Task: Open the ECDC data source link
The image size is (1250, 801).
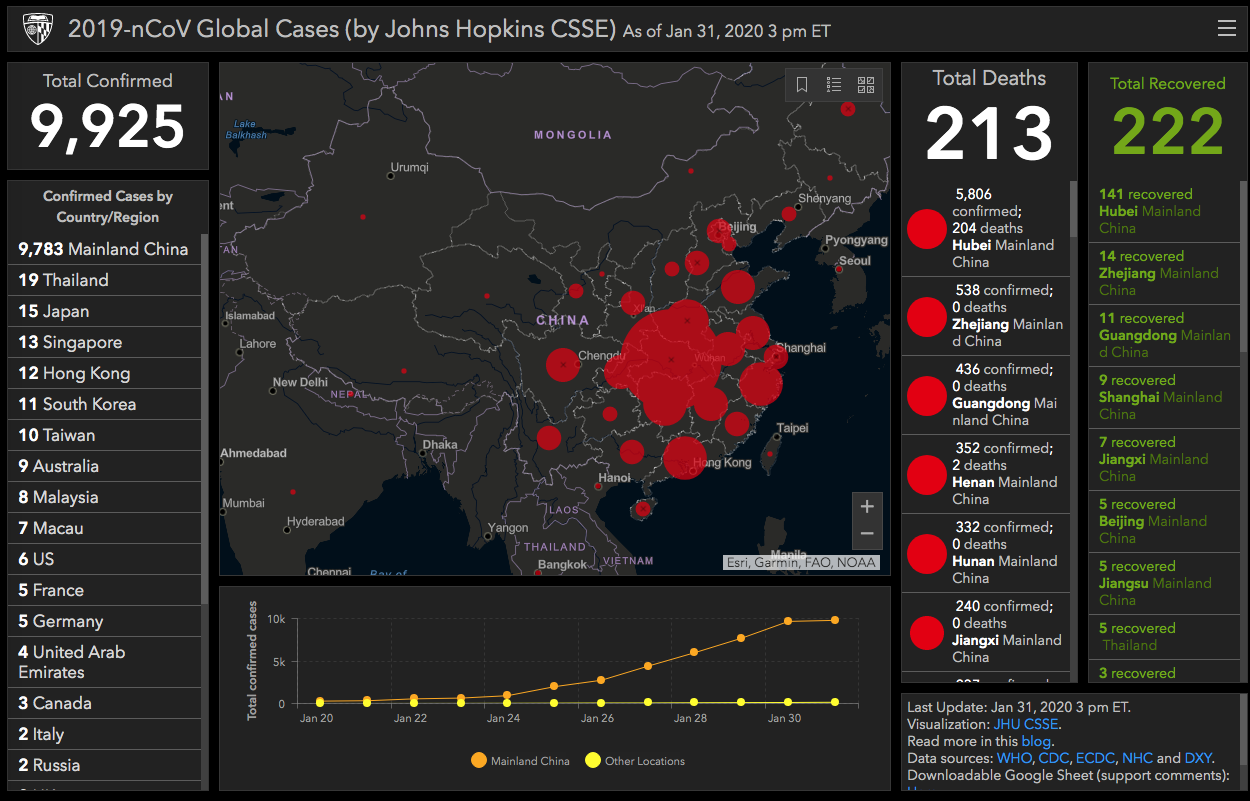Action: pyautogui.click(x=1095, y=758)
